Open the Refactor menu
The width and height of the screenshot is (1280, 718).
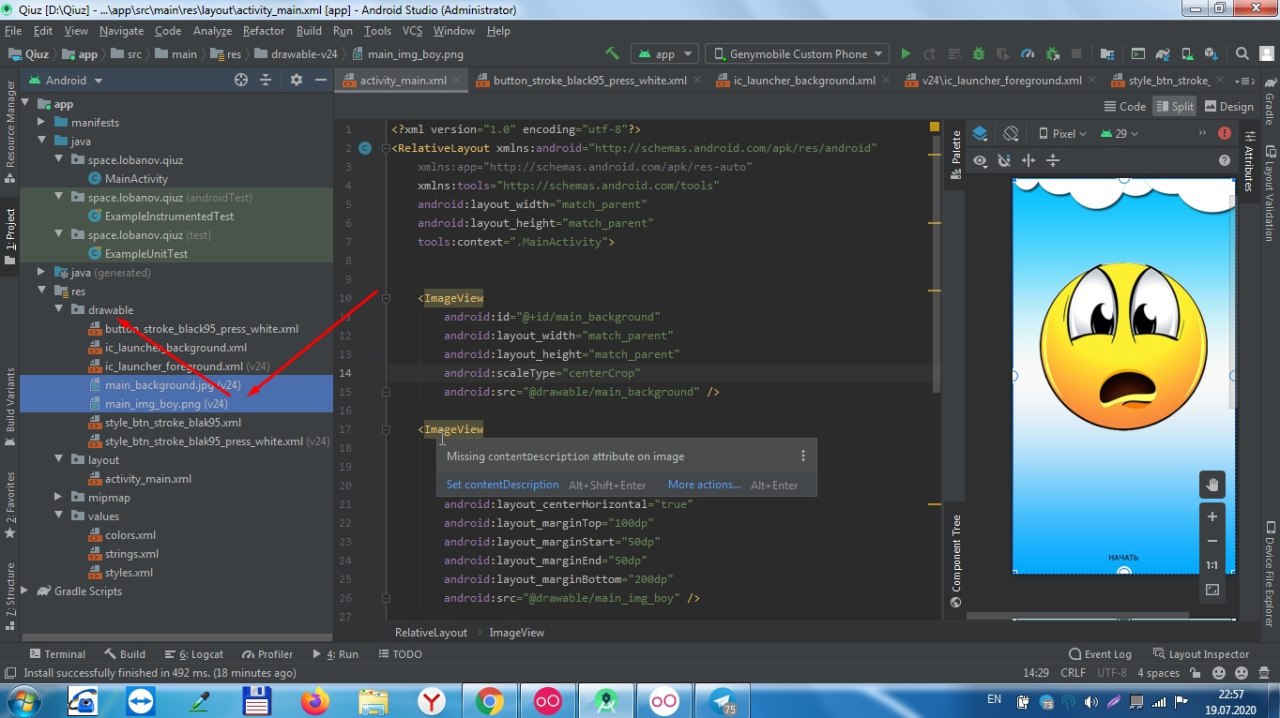pyautogui.click(x=263, y=31)
